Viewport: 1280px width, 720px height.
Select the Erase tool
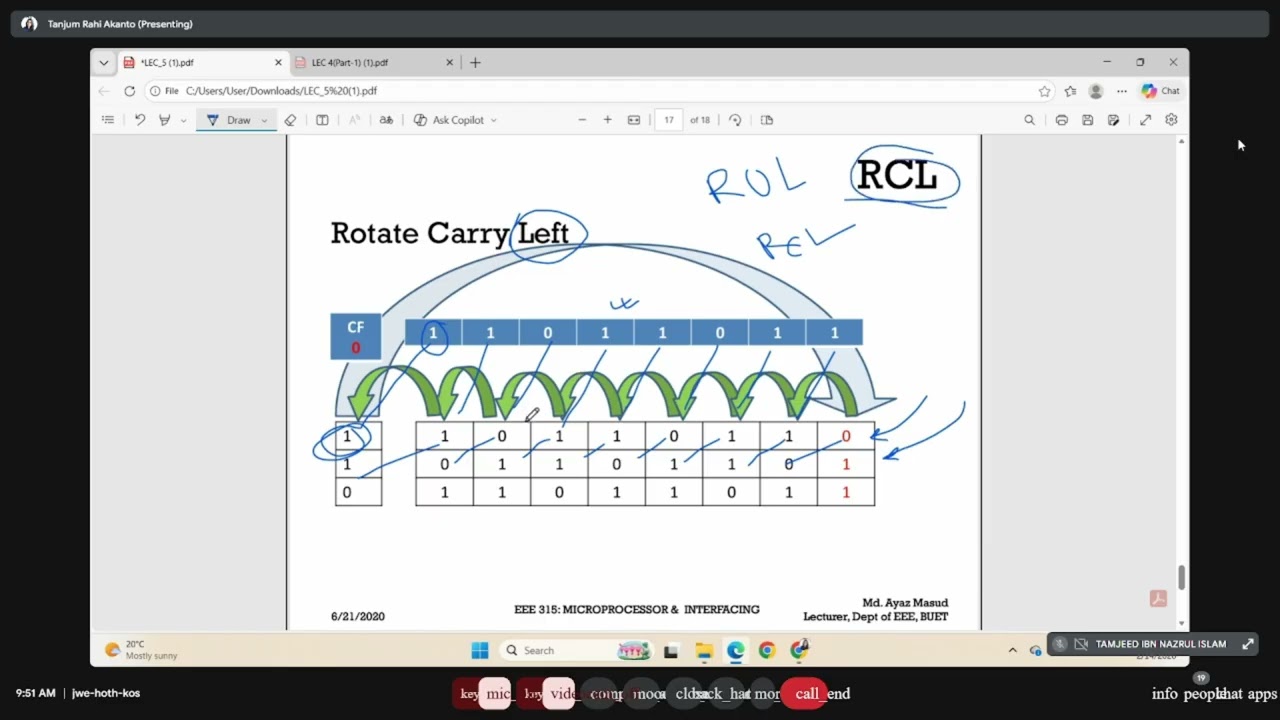290,120
